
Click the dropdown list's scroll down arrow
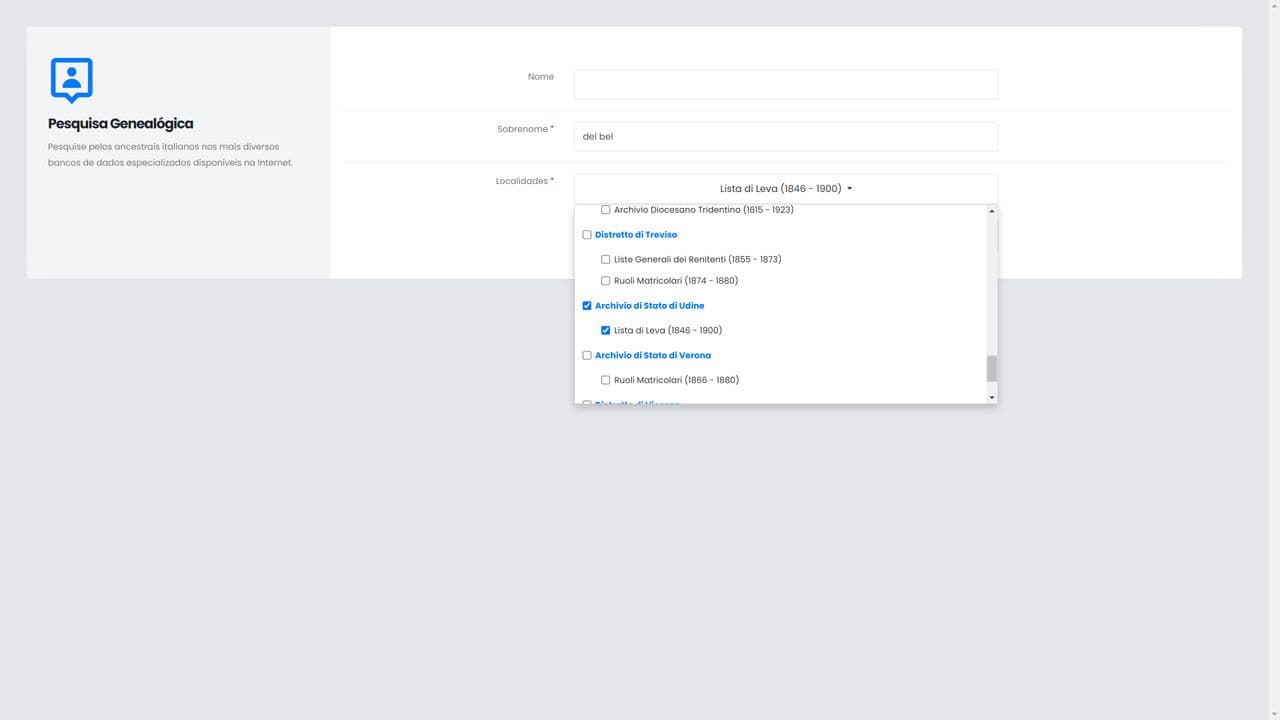pos(991,397)
